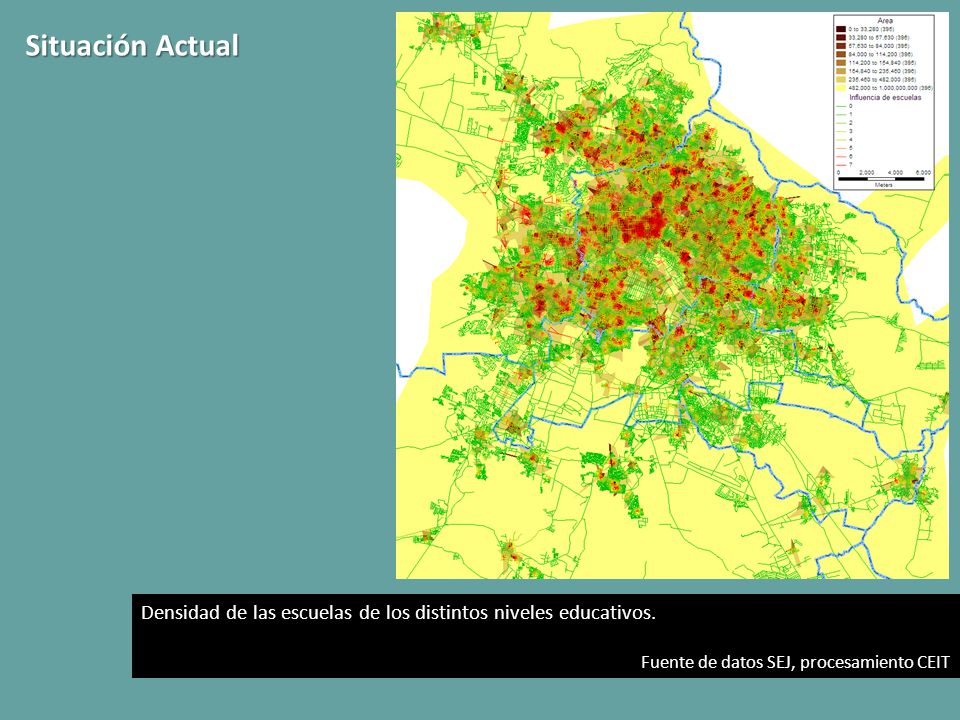Click swatch for 33,280 to 67,630

coord(841,37)
